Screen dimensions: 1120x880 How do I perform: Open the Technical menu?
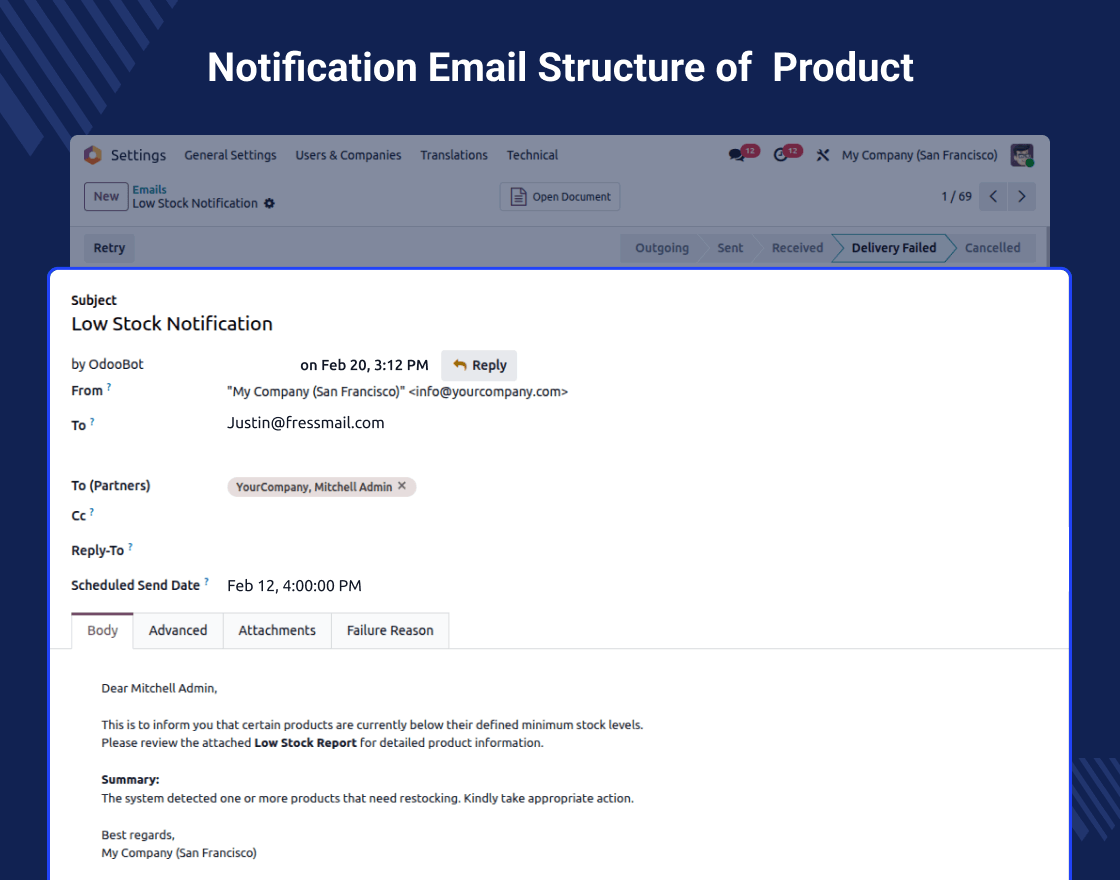point(532,155)
